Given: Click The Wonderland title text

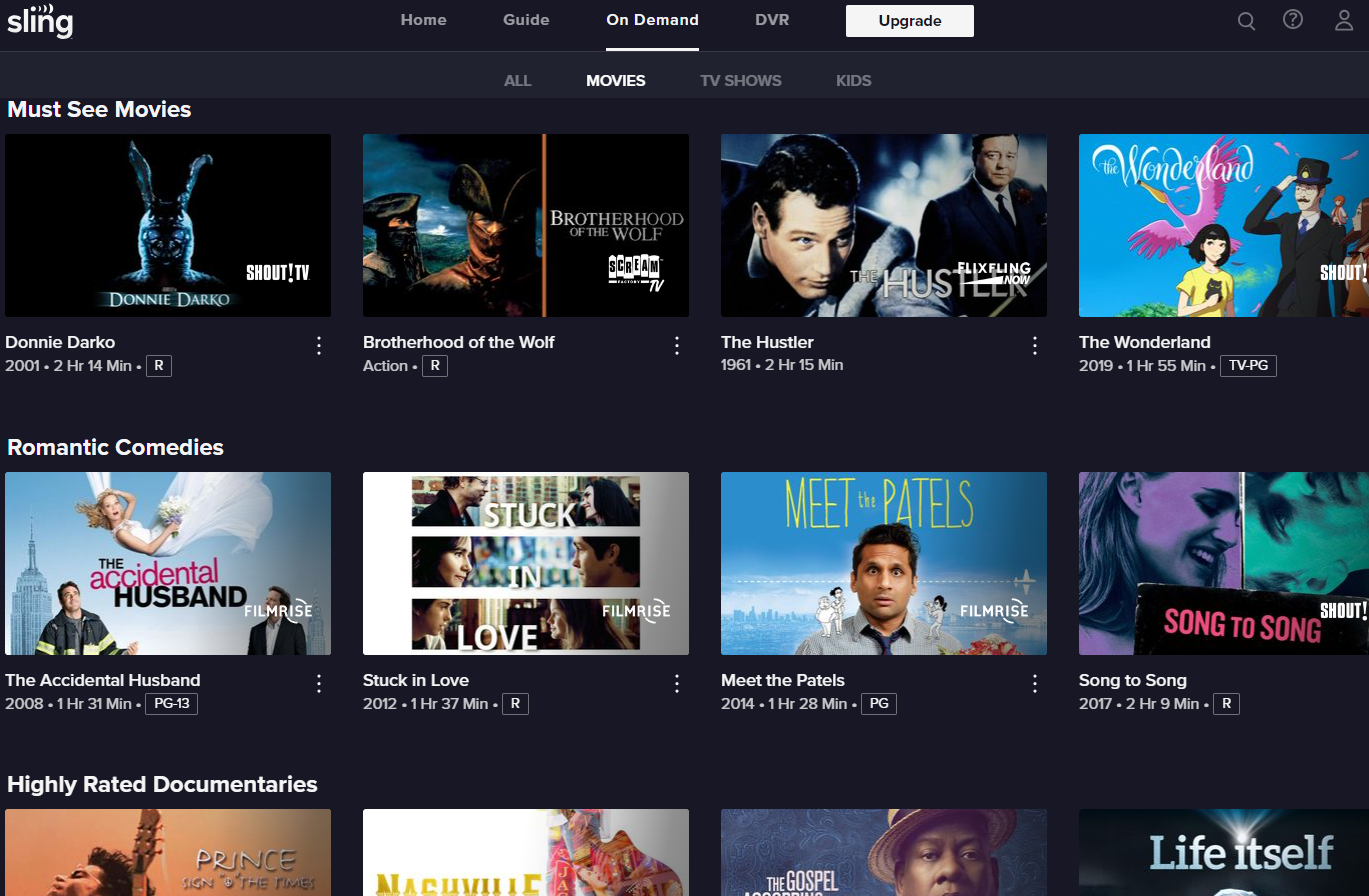Looking at the screenshot, I should (1144, 342).
